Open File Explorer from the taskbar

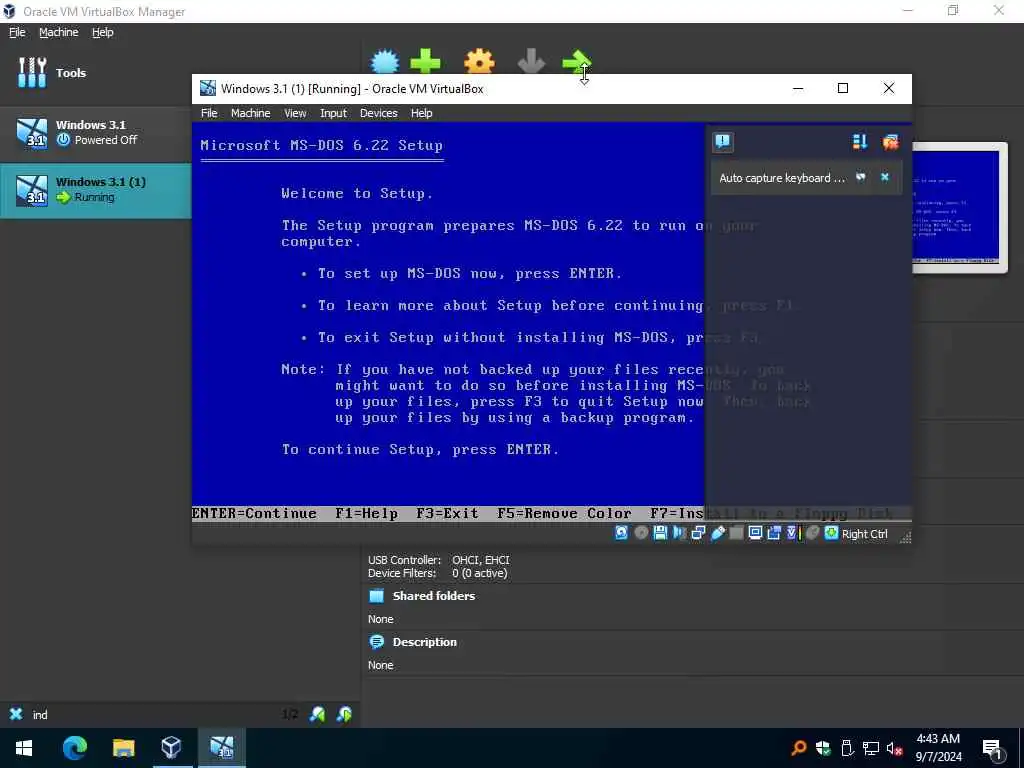pyautogui.click(x=123, y=748)
